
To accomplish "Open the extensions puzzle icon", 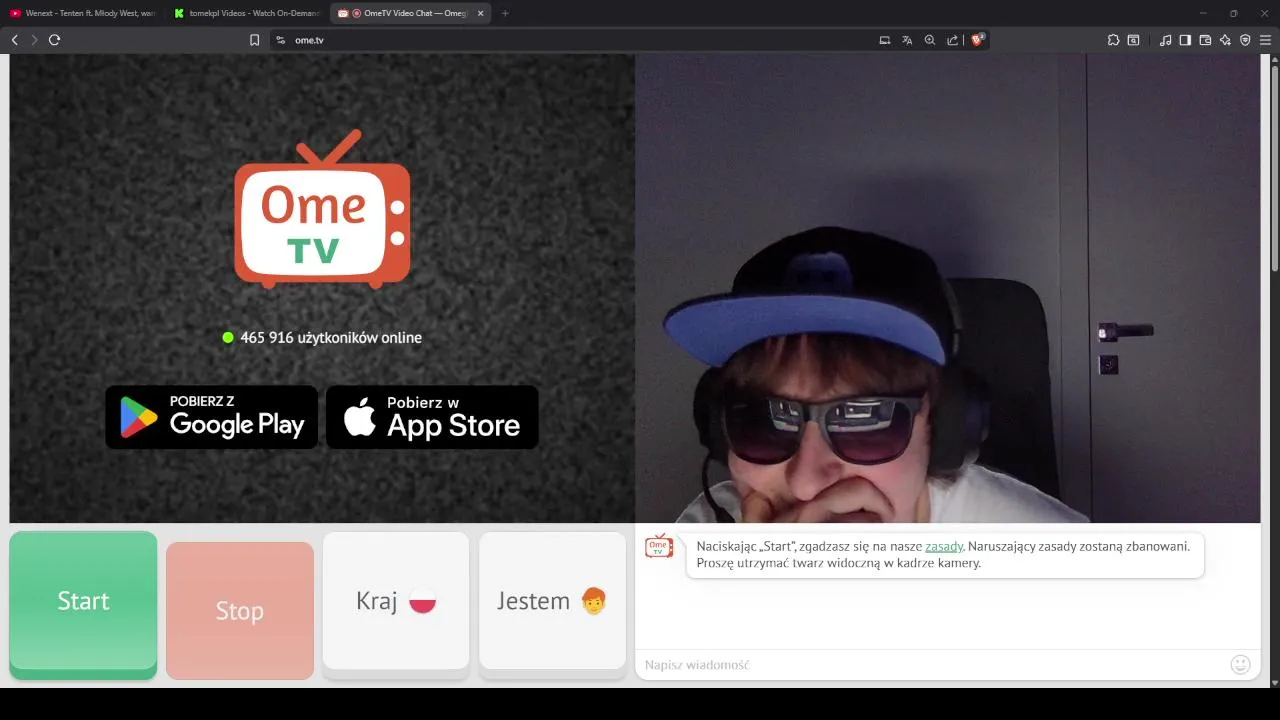I will click(1113, 40).
